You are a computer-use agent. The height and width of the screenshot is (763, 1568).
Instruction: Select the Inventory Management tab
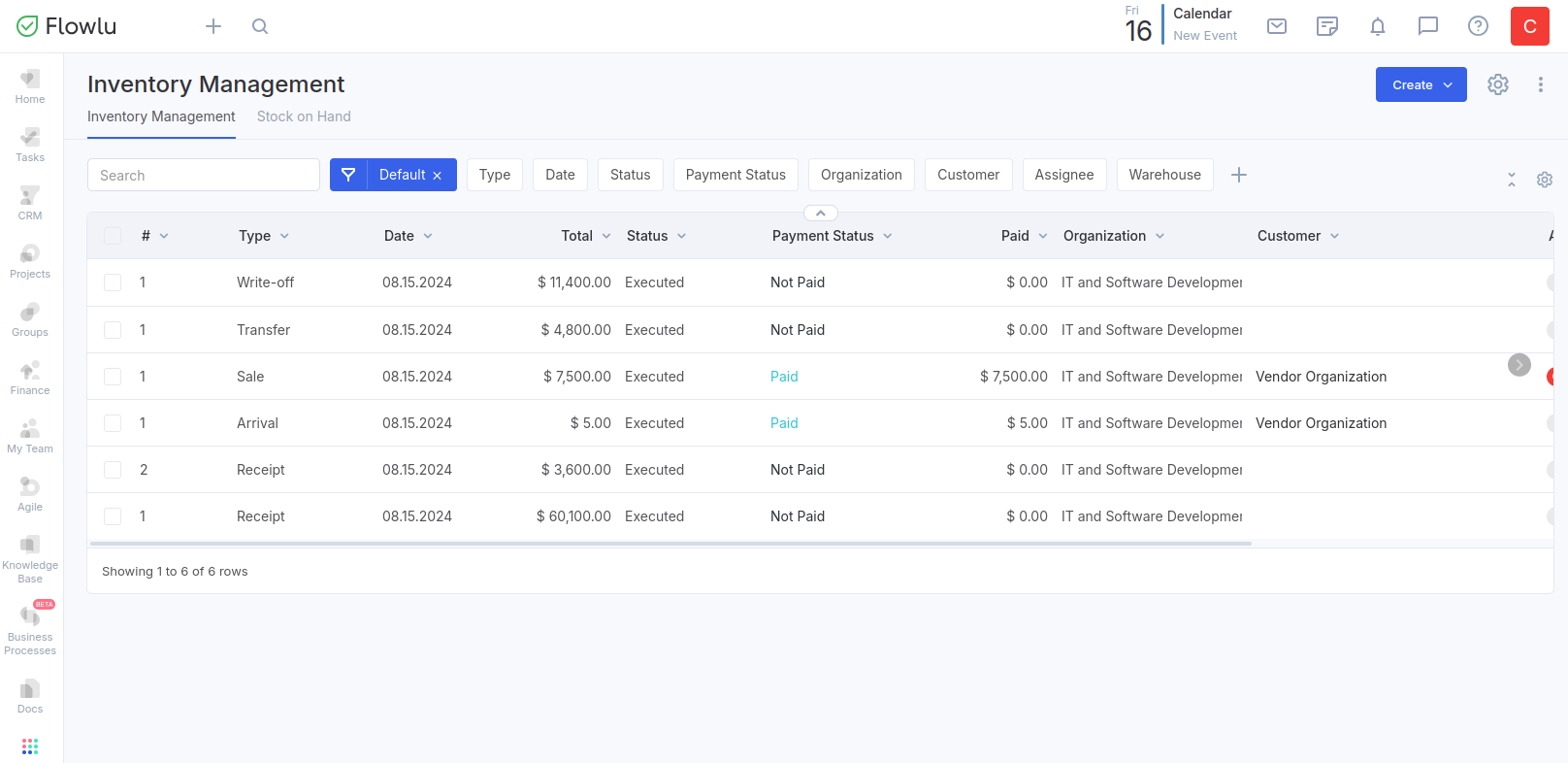[161, 116]
